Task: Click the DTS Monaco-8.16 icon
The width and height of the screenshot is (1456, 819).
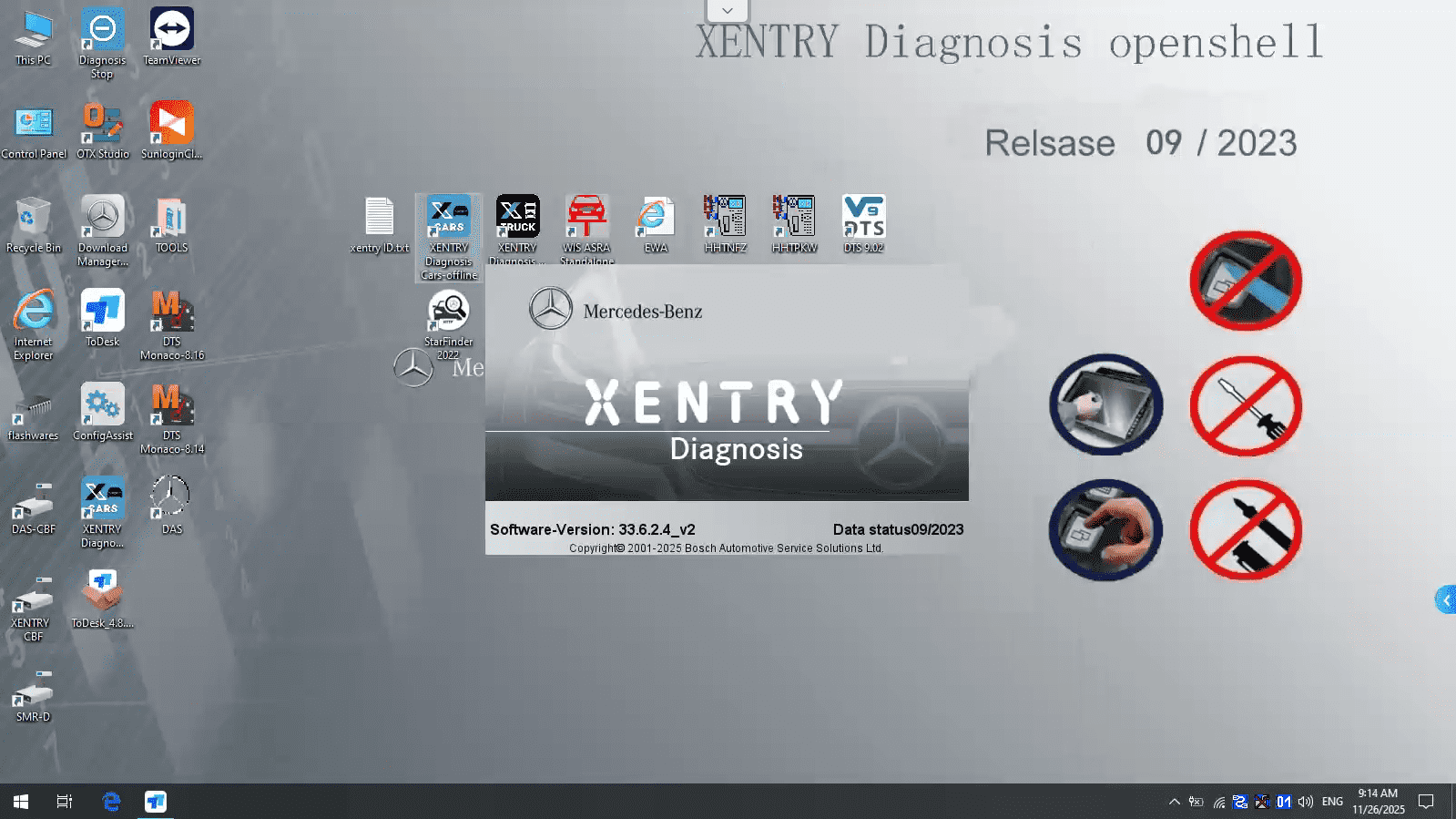Action: [x=171, y=313]
